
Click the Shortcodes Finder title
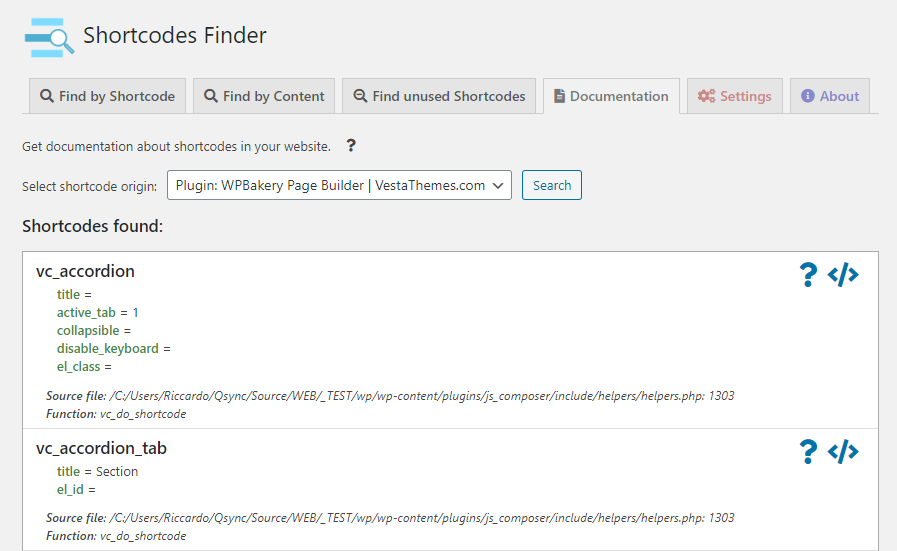(175, 35)
